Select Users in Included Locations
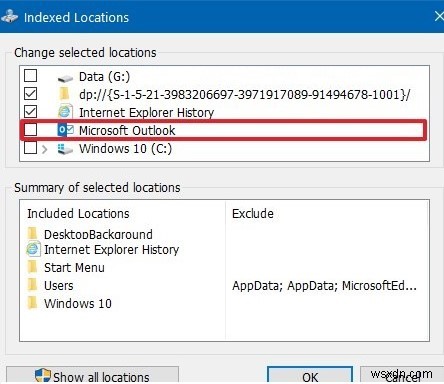The image size is (444, 384). pyautogui.click(x=59, y=286)
